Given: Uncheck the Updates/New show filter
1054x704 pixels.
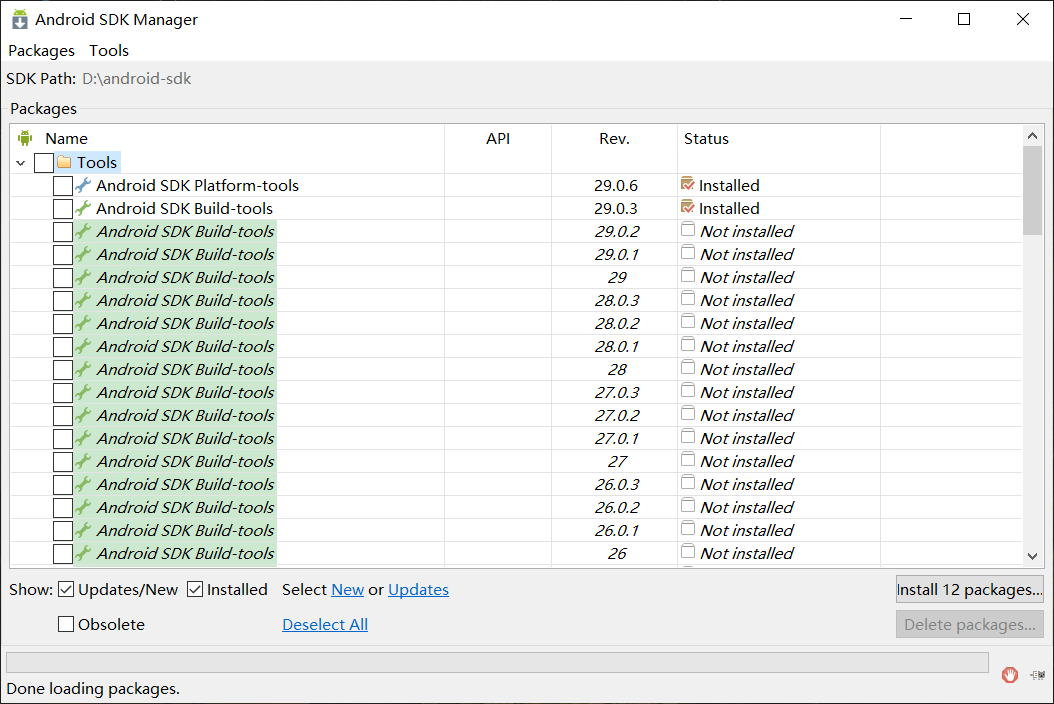Looking at the screenshot, I should (x=65, y=589).
